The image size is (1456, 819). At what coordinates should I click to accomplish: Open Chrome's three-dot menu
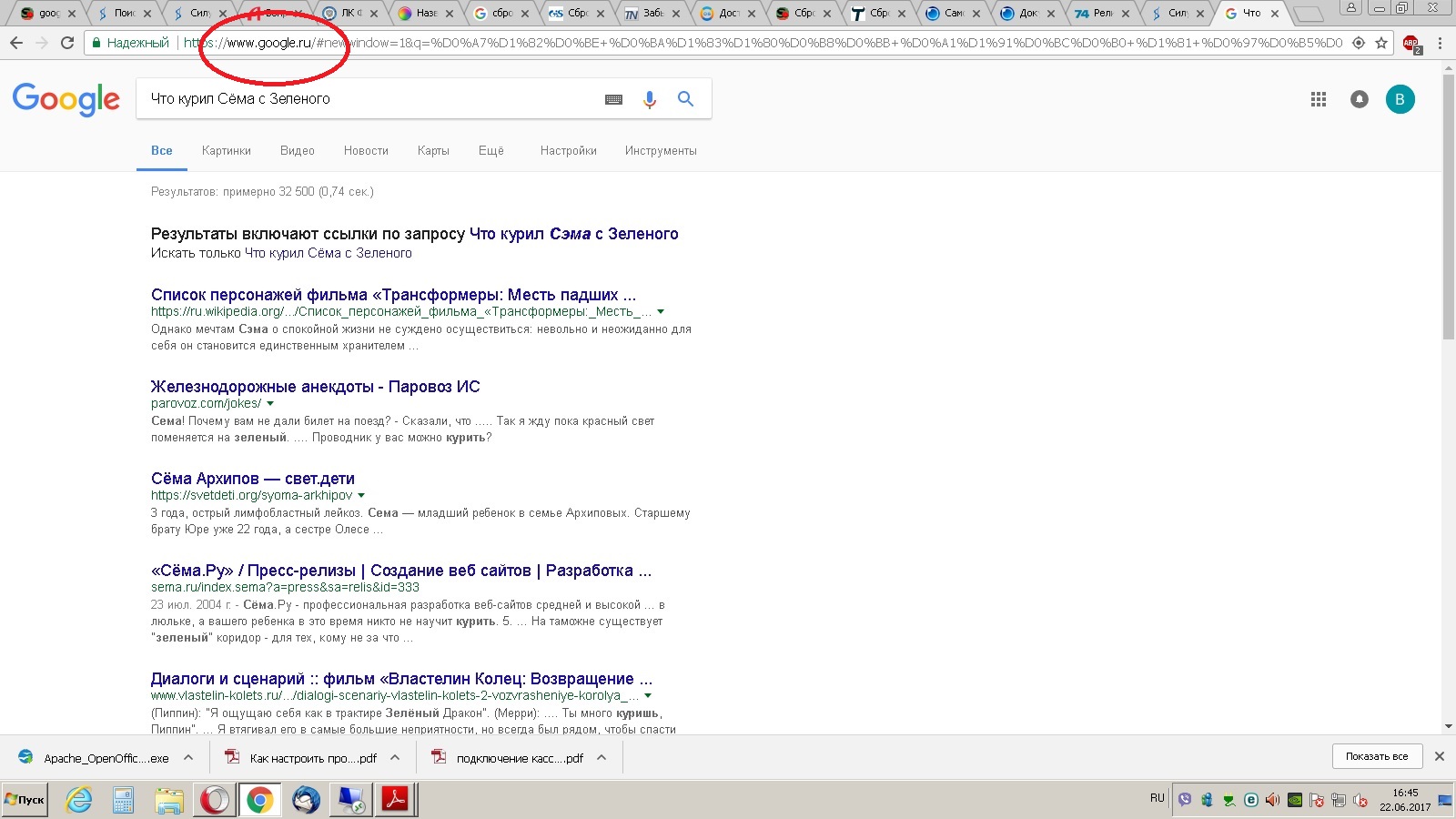1440,43
